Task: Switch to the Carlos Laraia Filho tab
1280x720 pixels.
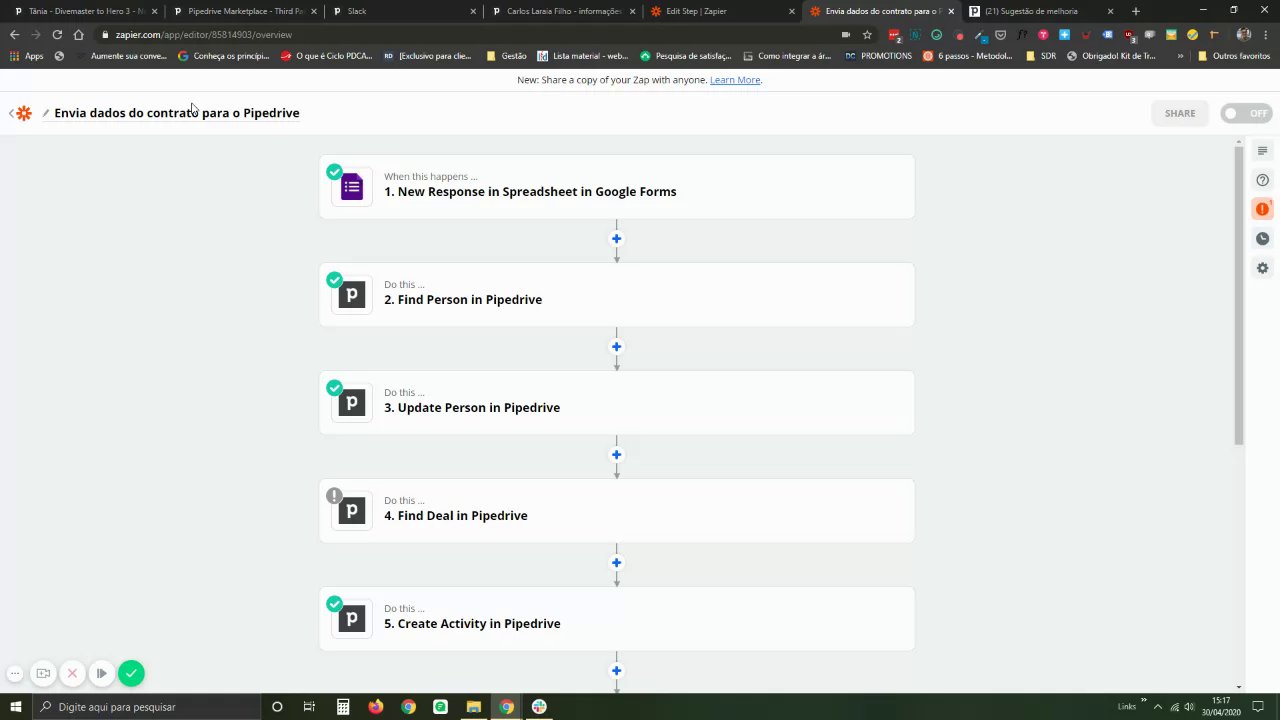Action: pyautogui.click(x=563, y=11)
